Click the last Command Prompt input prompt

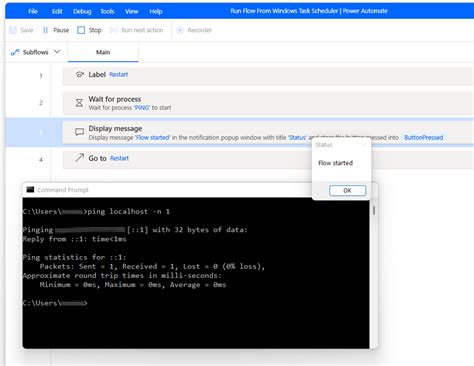55,303
